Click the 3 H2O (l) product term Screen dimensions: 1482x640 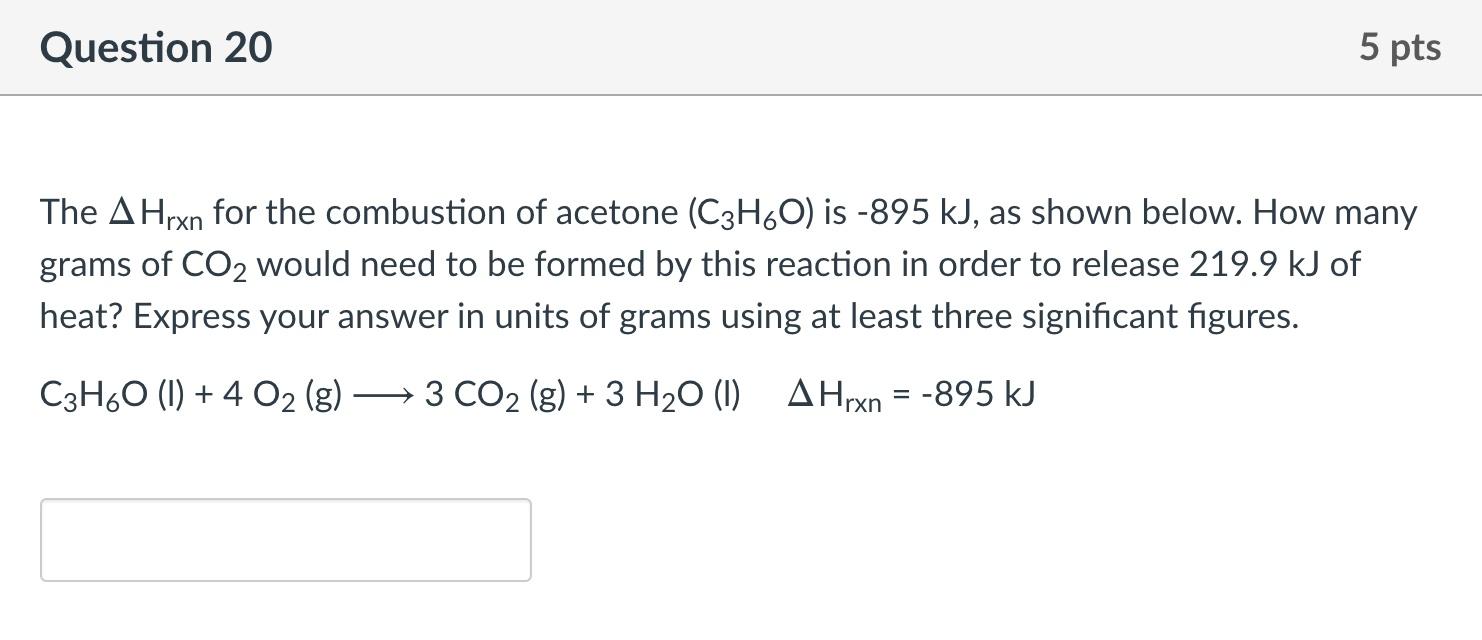(671, 394)
